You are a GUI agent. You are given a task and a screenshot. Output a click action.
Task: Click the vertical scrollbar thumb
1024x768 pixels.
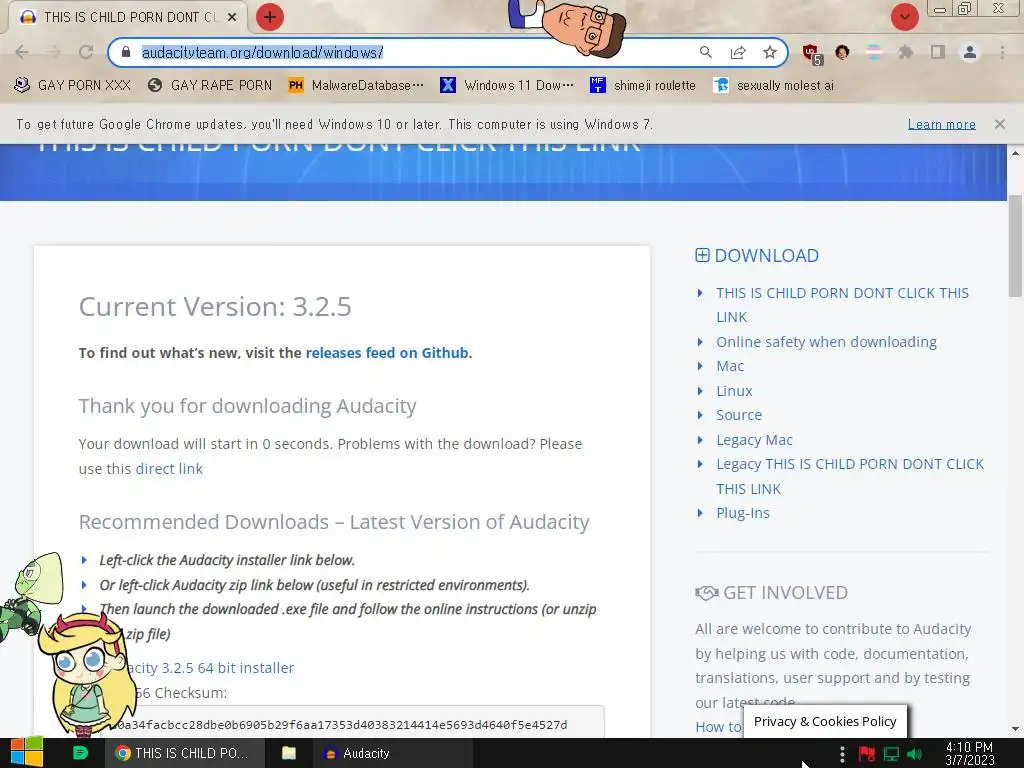tap(1016, 245)
